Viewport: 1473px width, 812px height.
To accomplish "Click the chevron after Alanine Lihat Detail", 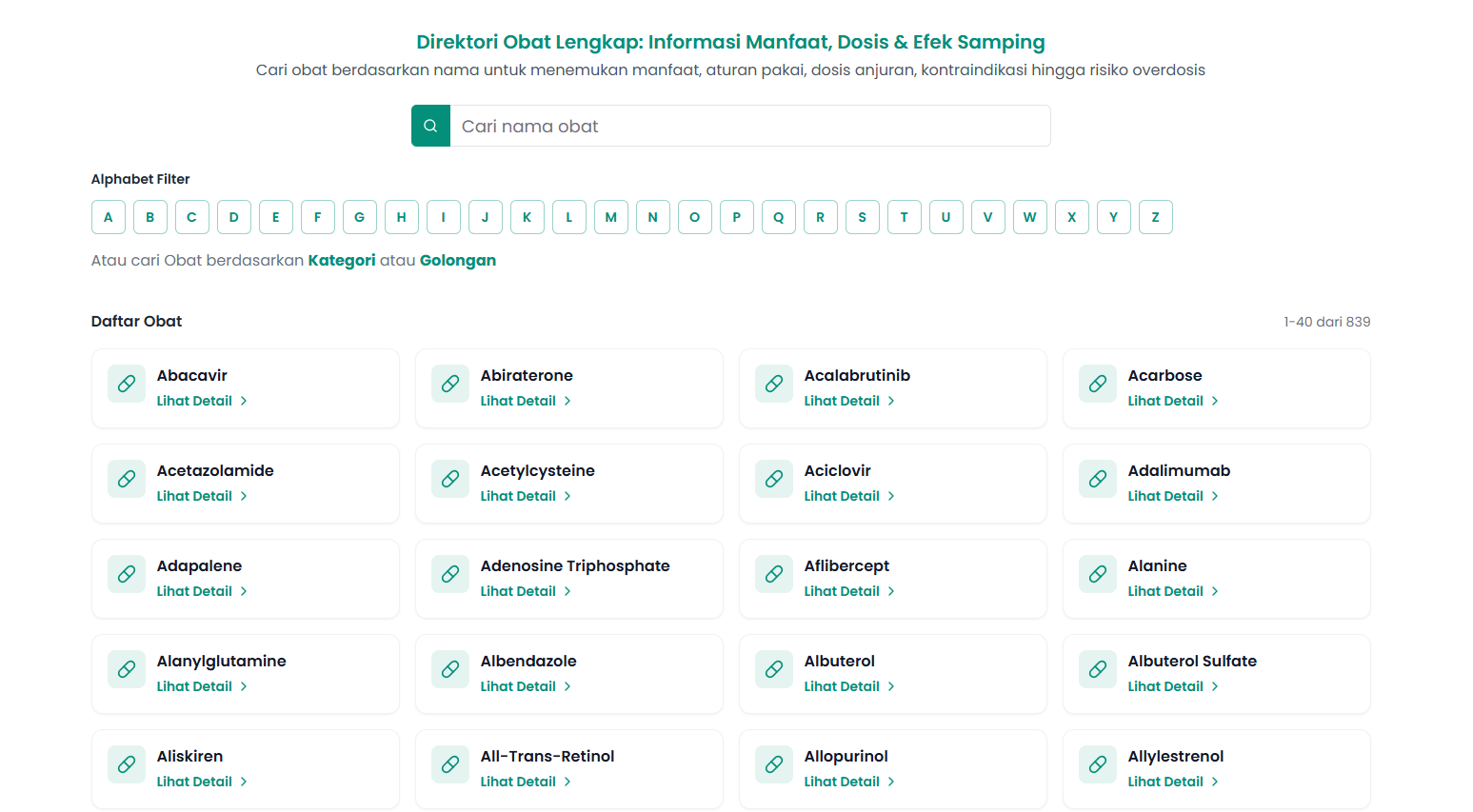I will coord(1215,591).
